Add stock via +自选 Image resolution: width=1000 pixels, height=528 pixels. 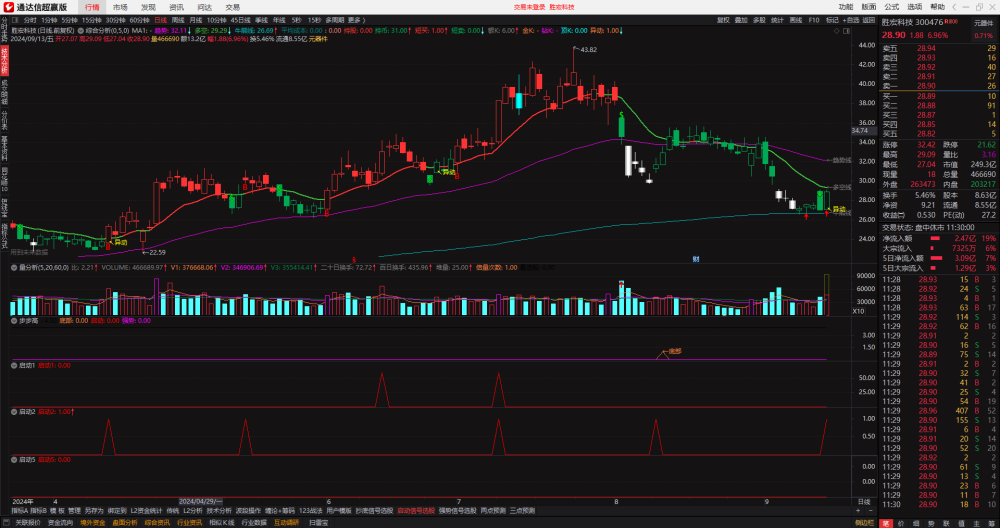click(x=851, y=20)
